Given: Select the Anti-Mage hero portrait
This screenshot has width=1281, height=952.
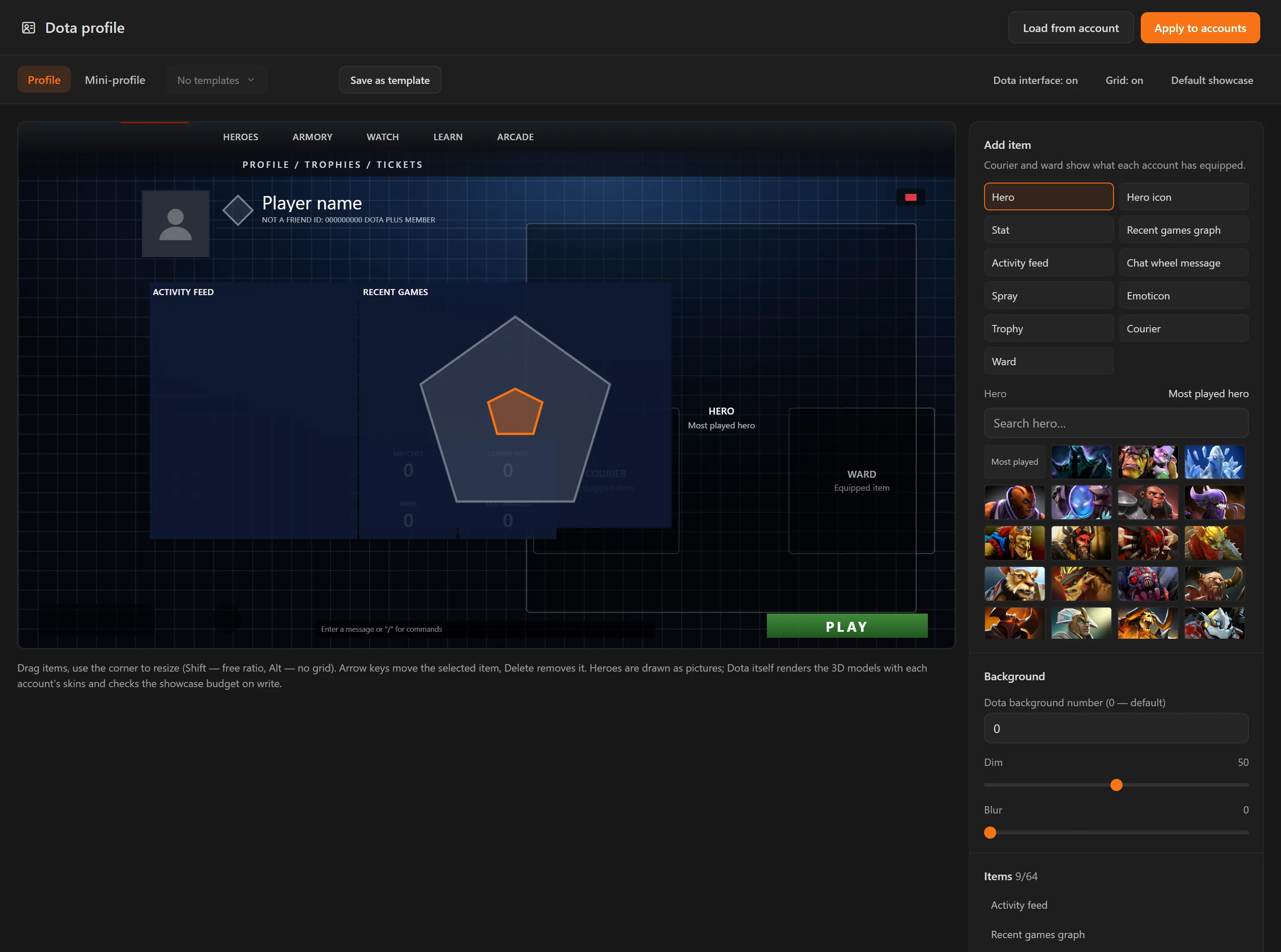Looking at the screenshot, I should 1014,502.
